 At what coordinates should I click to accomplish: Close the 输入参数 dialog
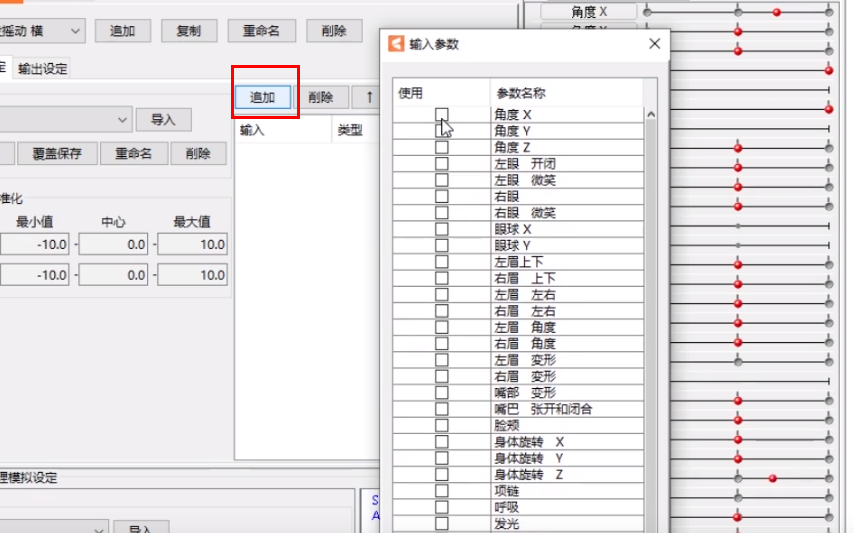[655, 44]
